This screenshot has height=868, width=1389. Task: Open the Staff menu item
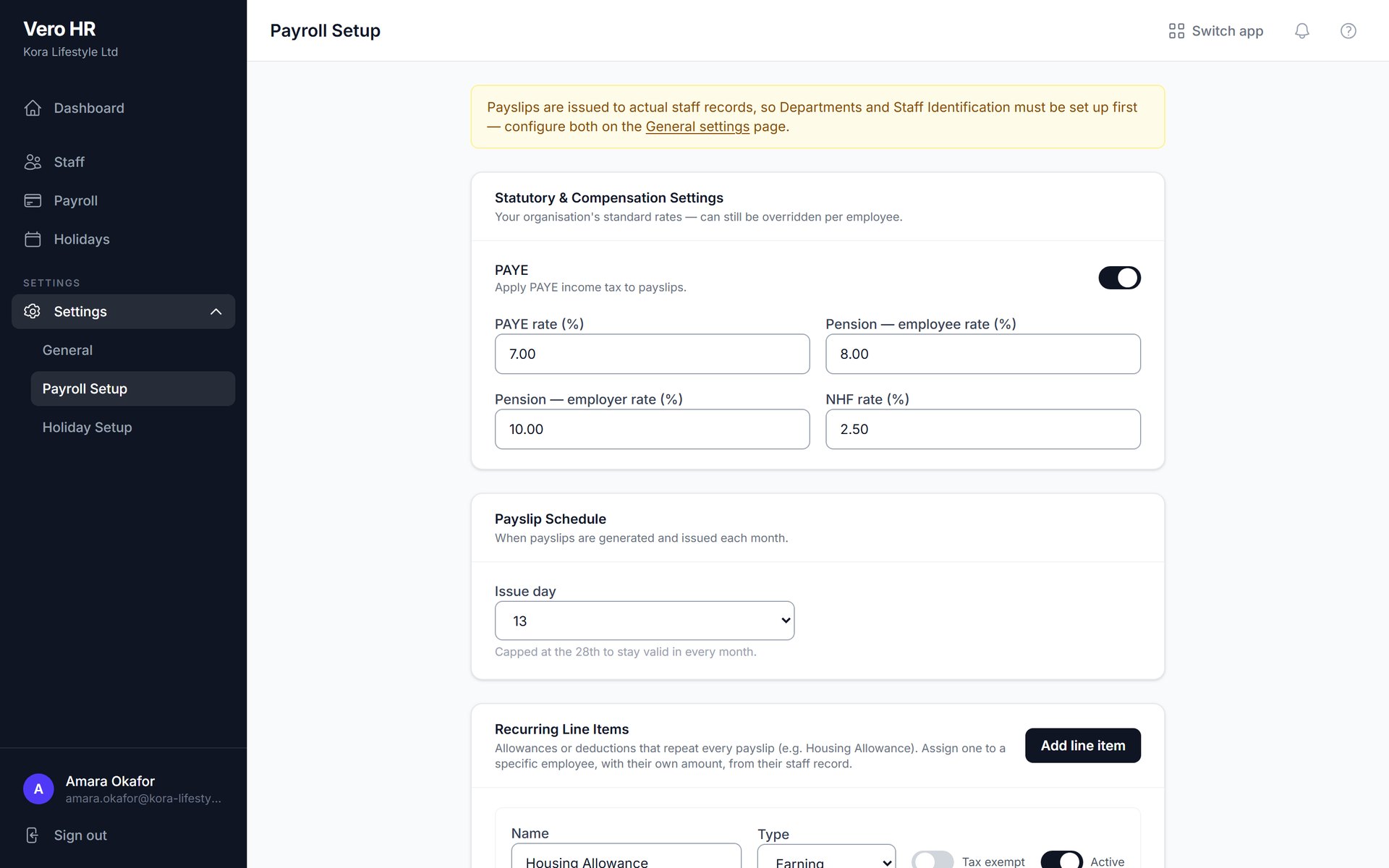(123, 162)
